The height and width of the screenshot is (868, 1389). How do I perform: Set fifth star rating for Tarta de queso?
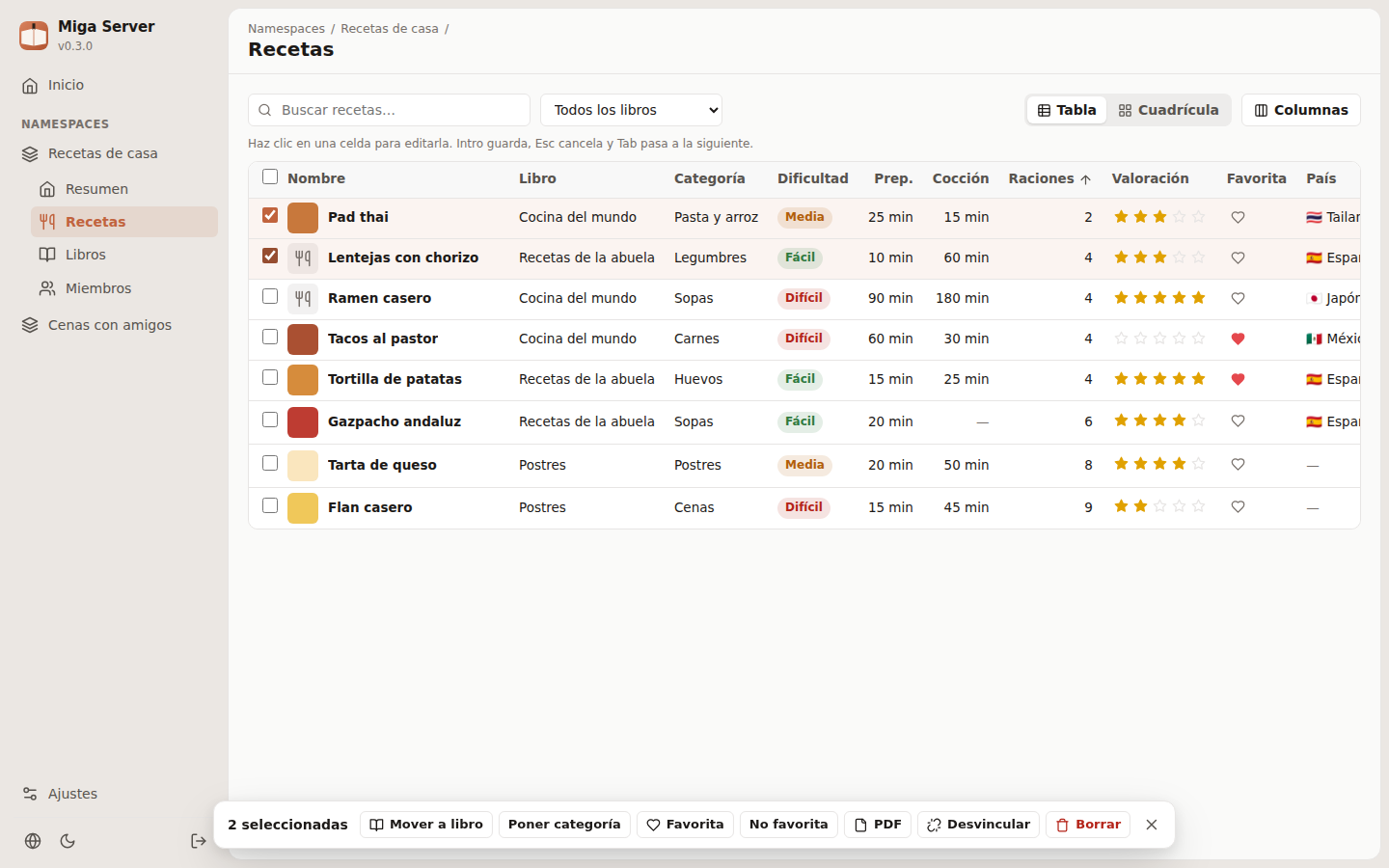tap(1198, 464)
